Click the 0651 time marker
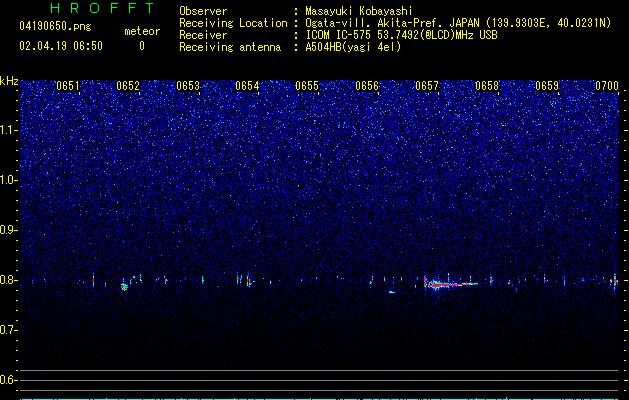The height and width of the screenshot is (400, 629). [68, 86]
